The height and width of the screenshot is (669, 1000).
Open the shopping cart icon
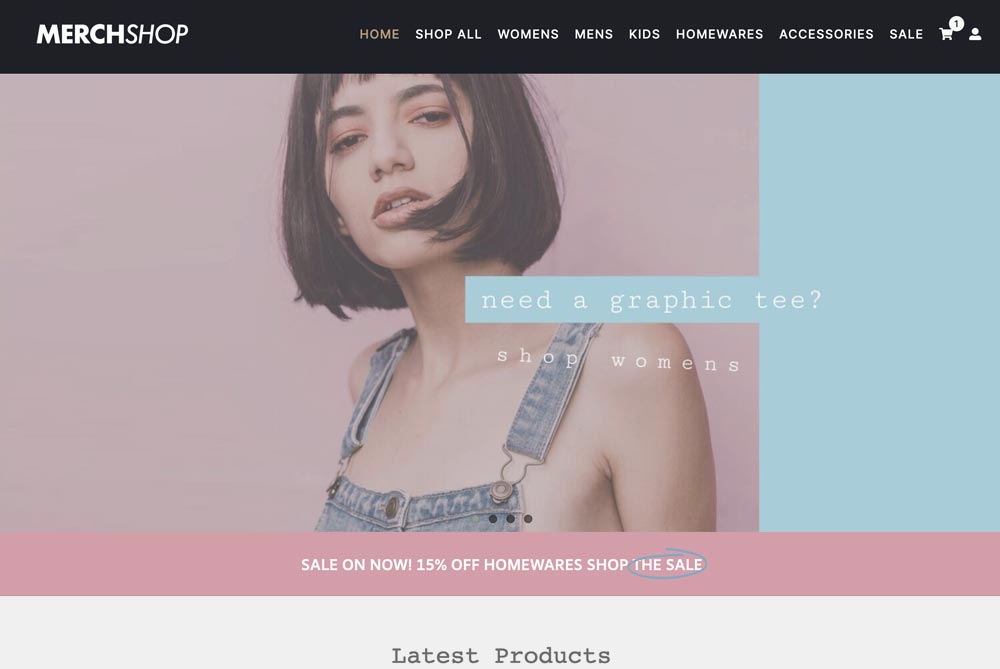point(946,34)
